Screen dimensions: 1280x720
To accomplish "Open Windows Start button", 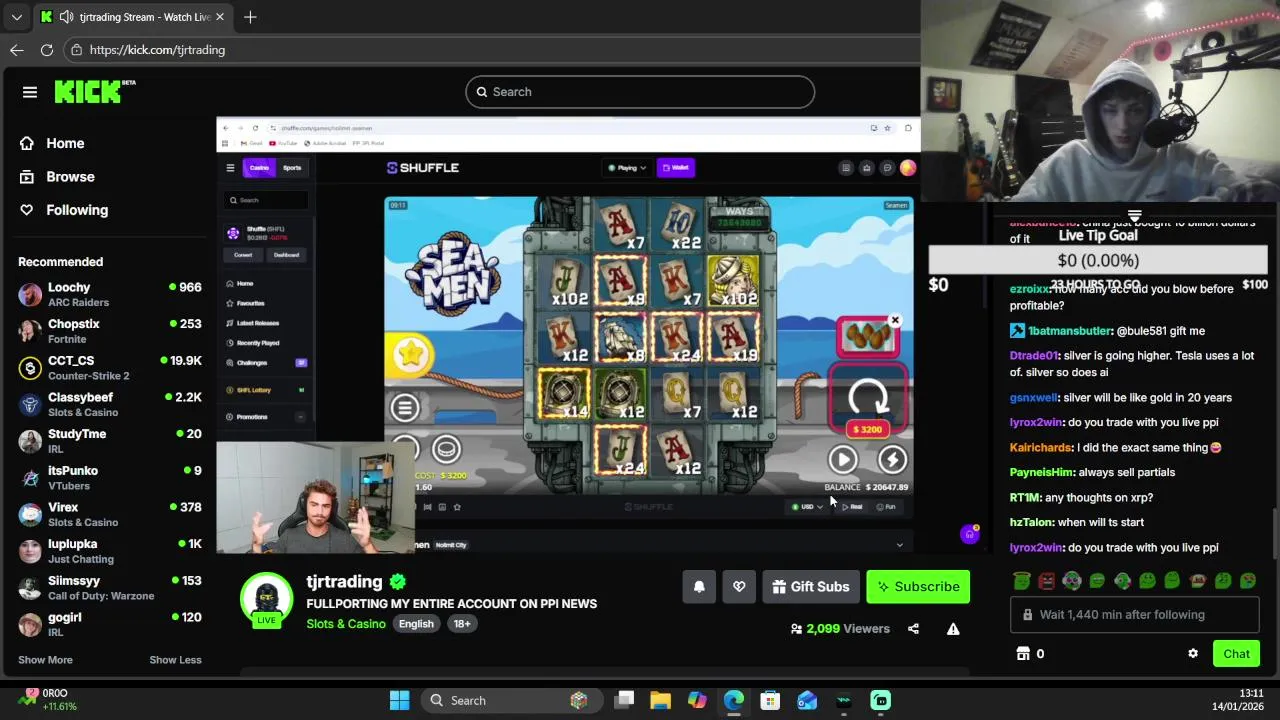I will [399, 700].
